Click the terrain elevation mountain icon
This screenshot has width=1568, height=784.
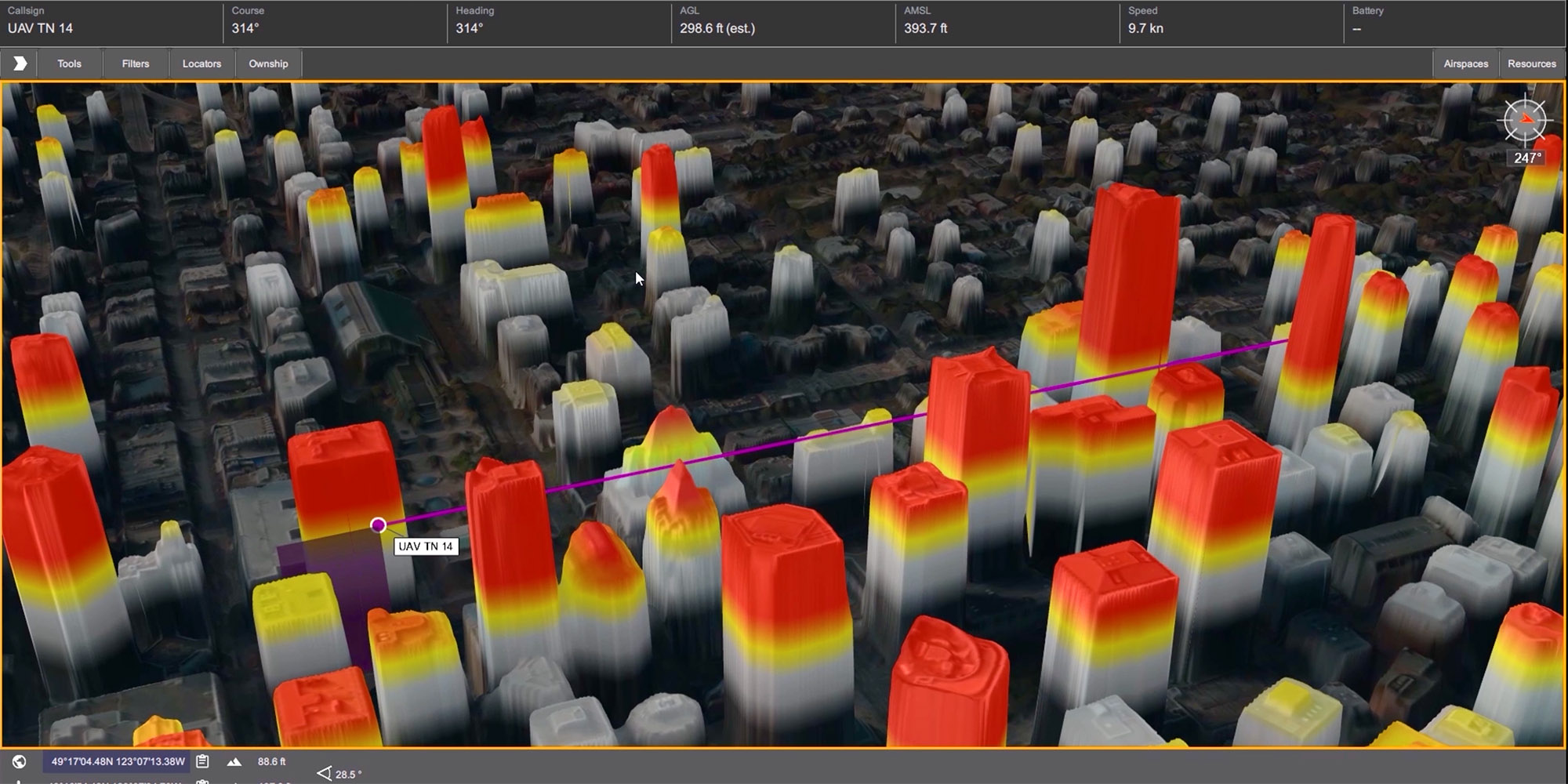tap(234, 761)
